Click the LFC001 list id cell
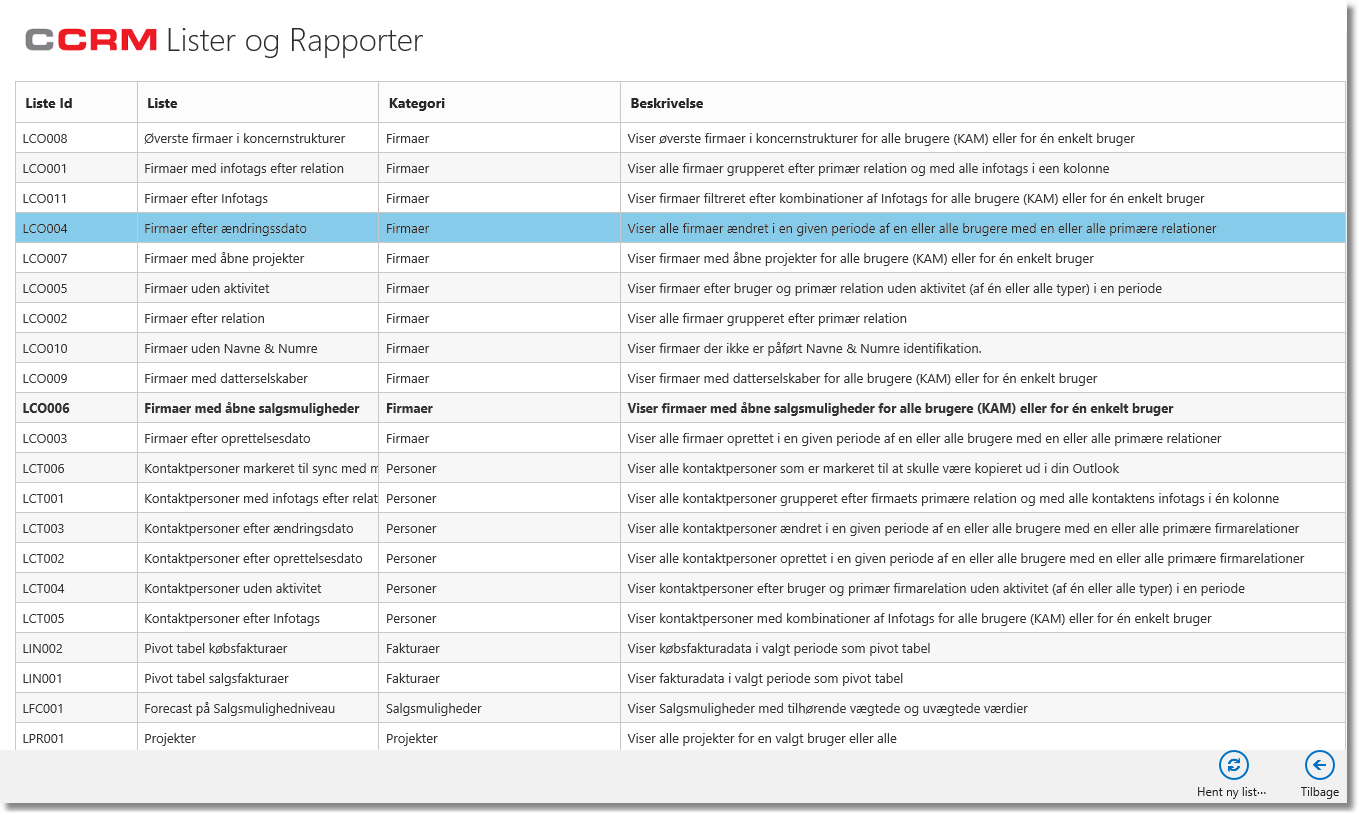Viewport: 1359px width, 815px height. click(x=77, y=708)
